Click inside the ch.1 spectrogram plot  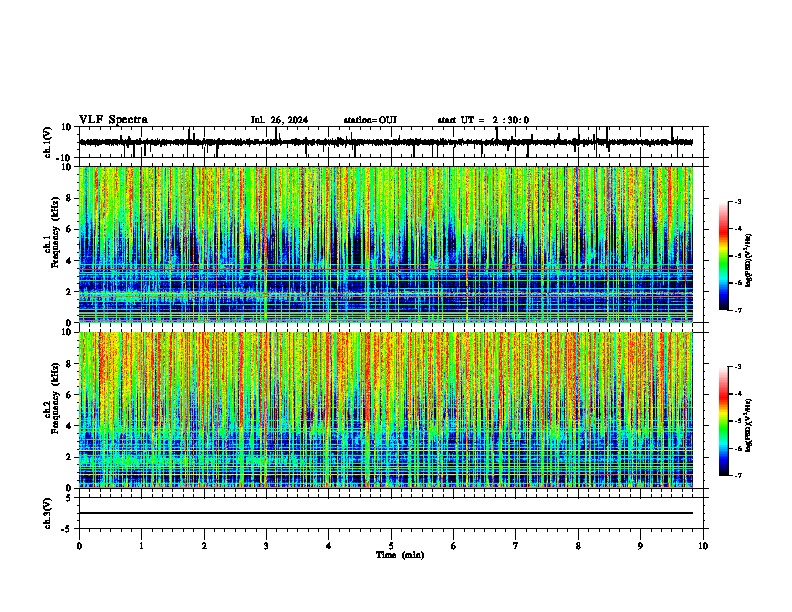(386, 244)
